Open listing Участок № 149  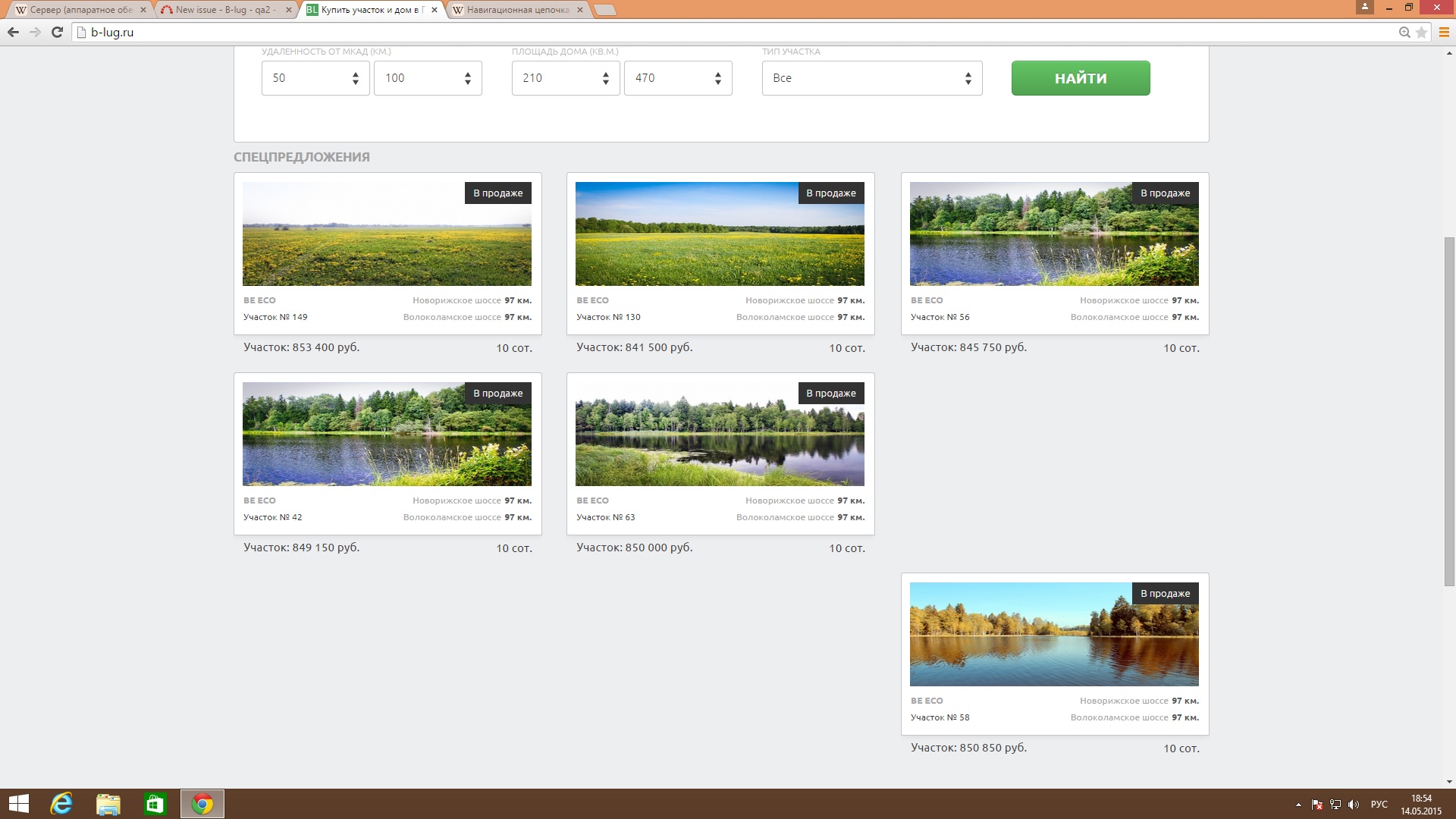[275, 317]
